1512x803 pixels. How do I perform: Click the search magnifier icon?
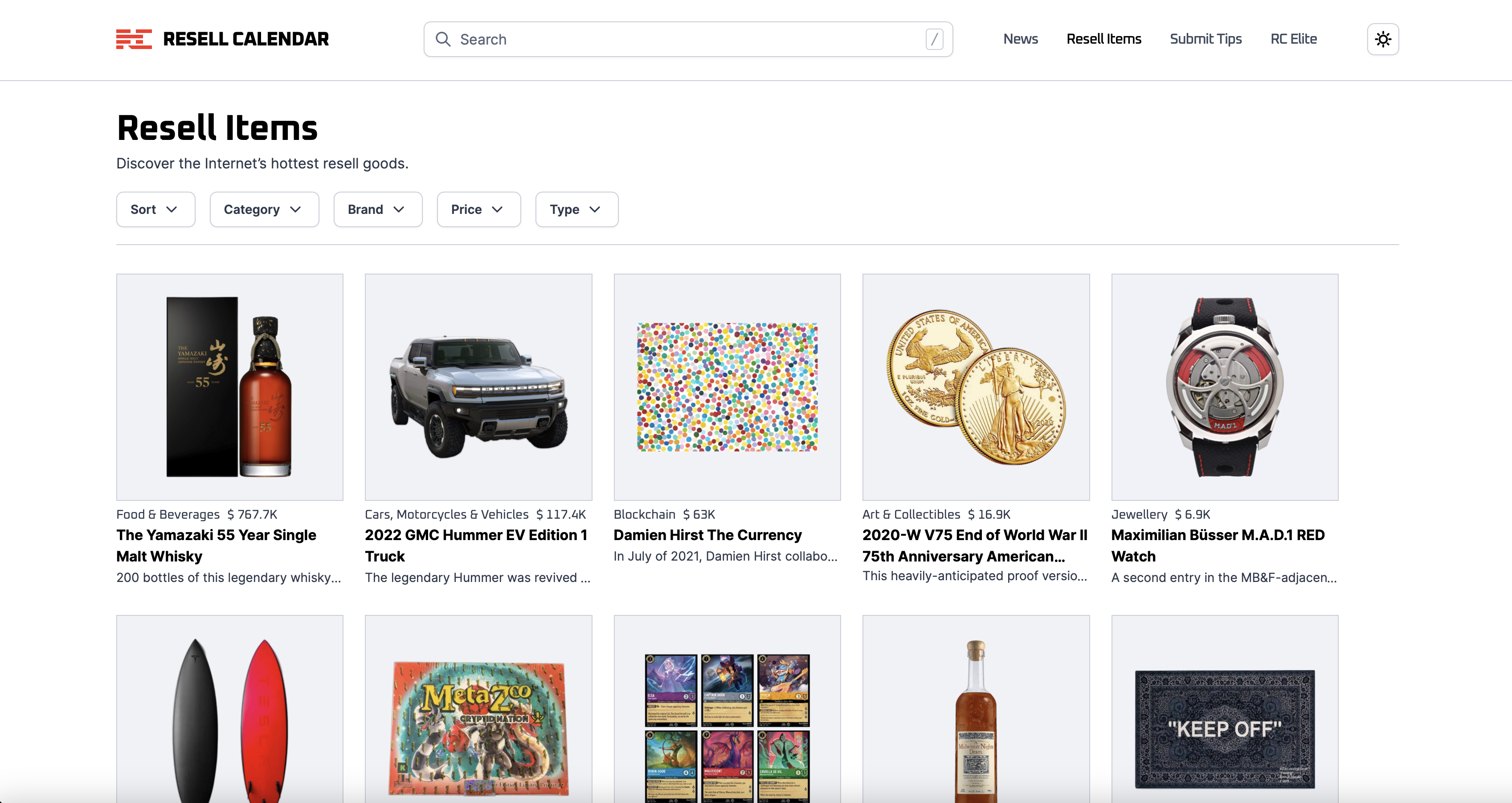tap(443, 39)
